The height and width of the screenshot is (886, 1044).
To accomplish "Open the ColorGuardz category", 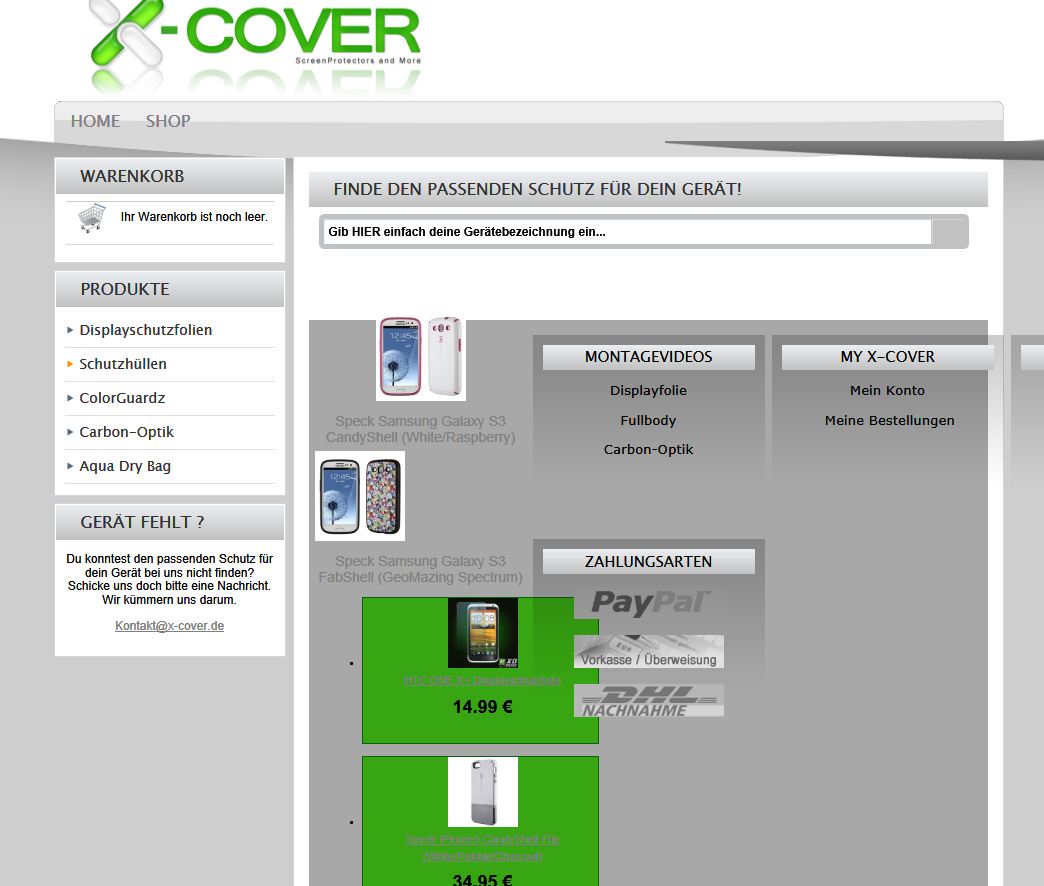I will point(122,398).
